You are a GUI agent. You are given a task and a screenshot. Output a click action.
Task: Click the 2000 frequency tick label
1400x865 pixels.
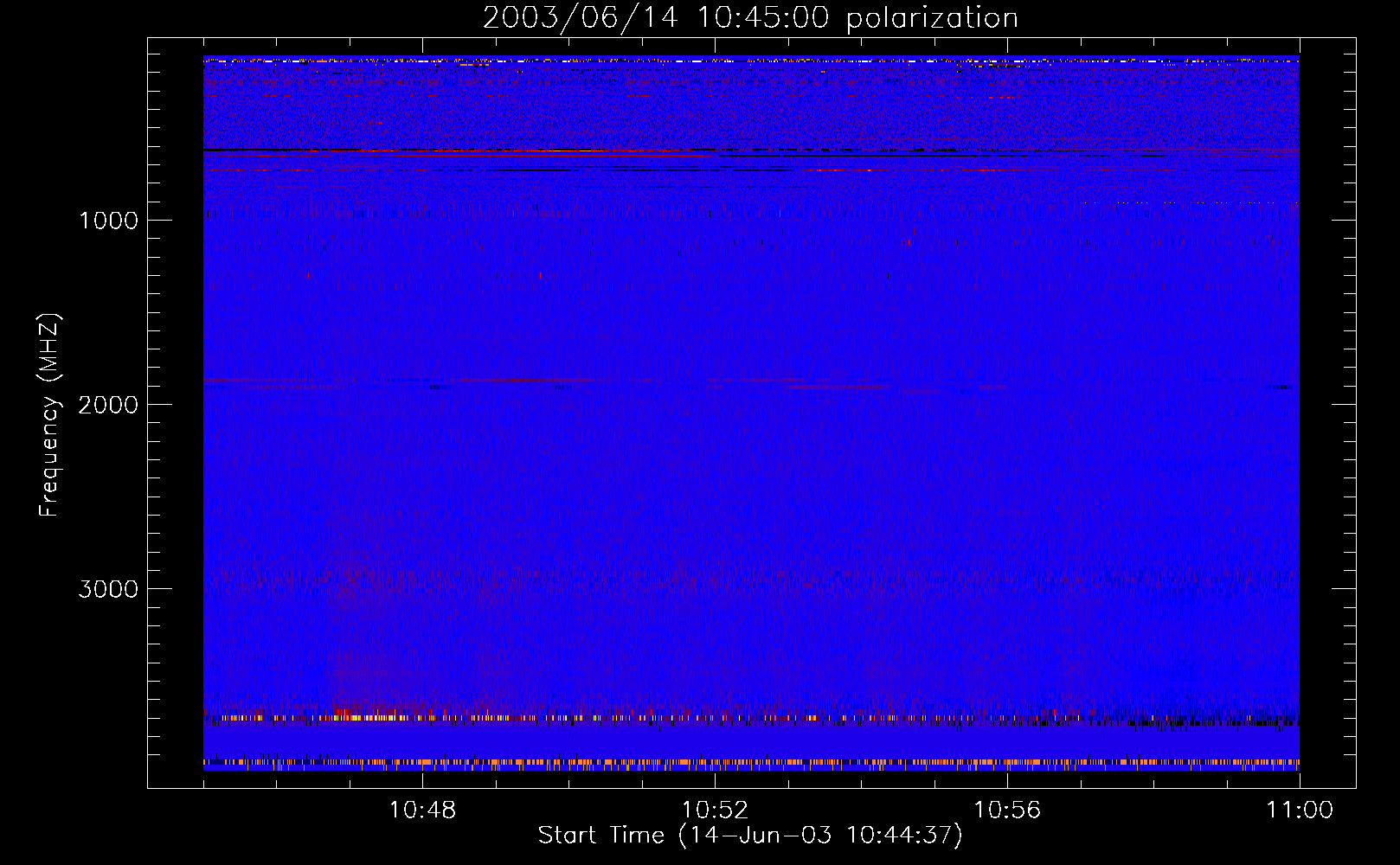coord(108,405)
